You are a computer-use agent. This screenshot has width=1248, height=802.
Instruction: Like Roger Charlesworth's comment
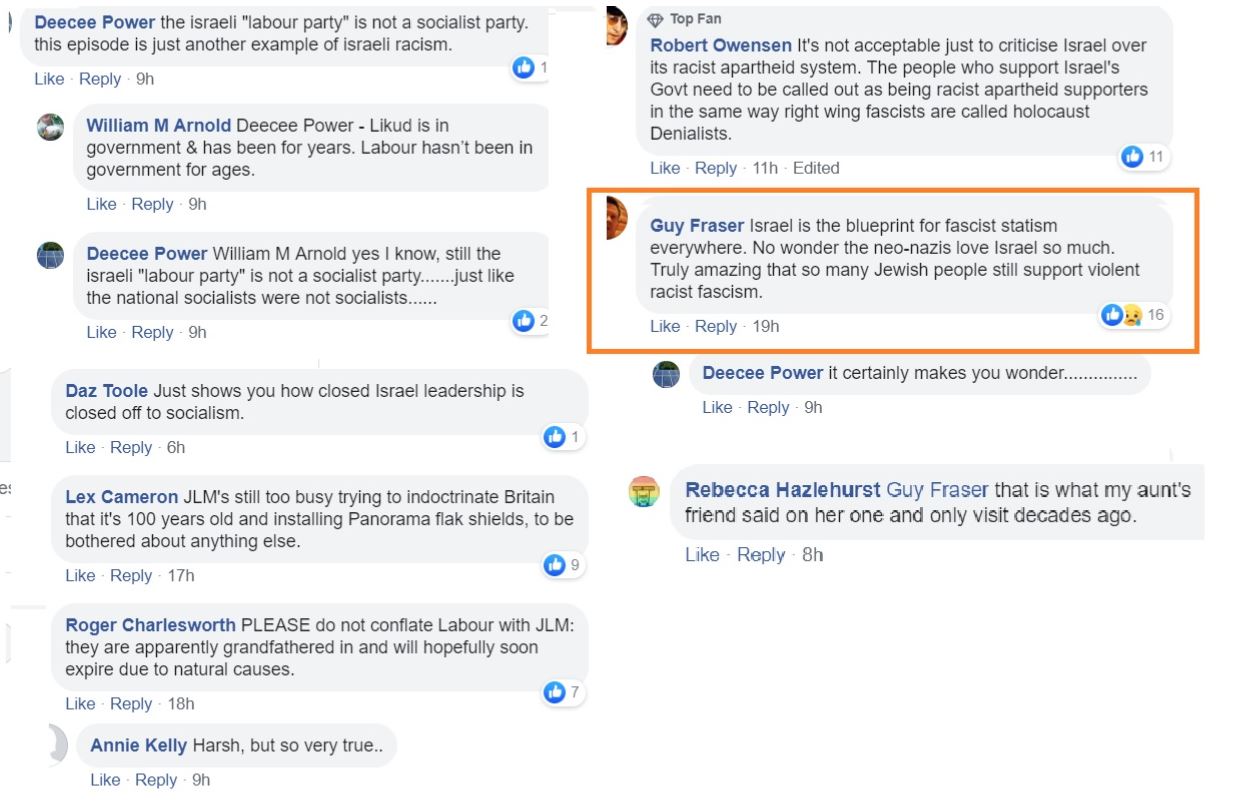click(x=80, y=704)
